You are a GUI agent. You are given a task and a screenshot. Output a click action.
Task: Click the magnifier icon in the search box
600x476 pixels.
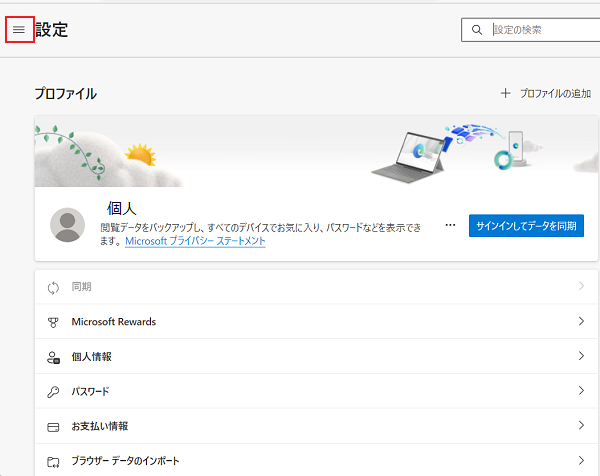tap(476, 30)
